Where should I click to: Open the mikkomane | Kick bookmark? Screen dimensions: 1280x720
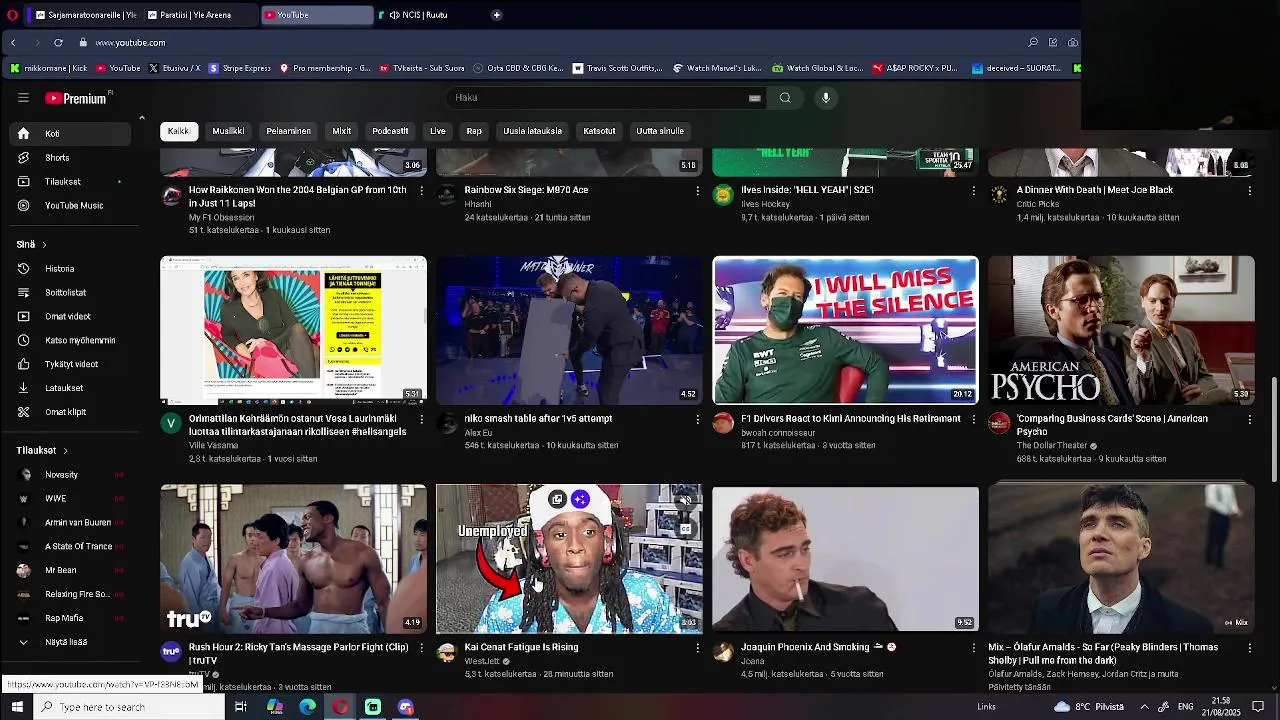click(49, 69)
